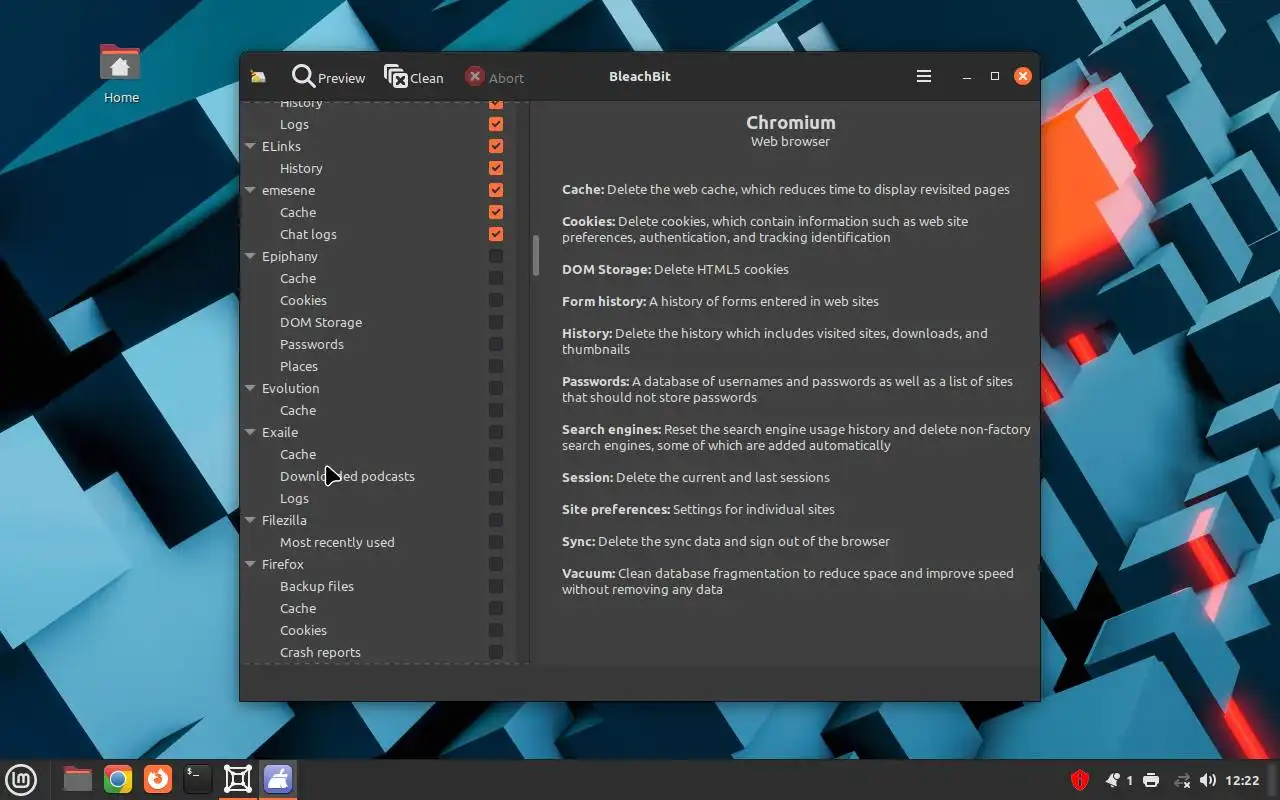Select the Epiphany row label
Screen dimensions: 1280x800
coord(290,256)
